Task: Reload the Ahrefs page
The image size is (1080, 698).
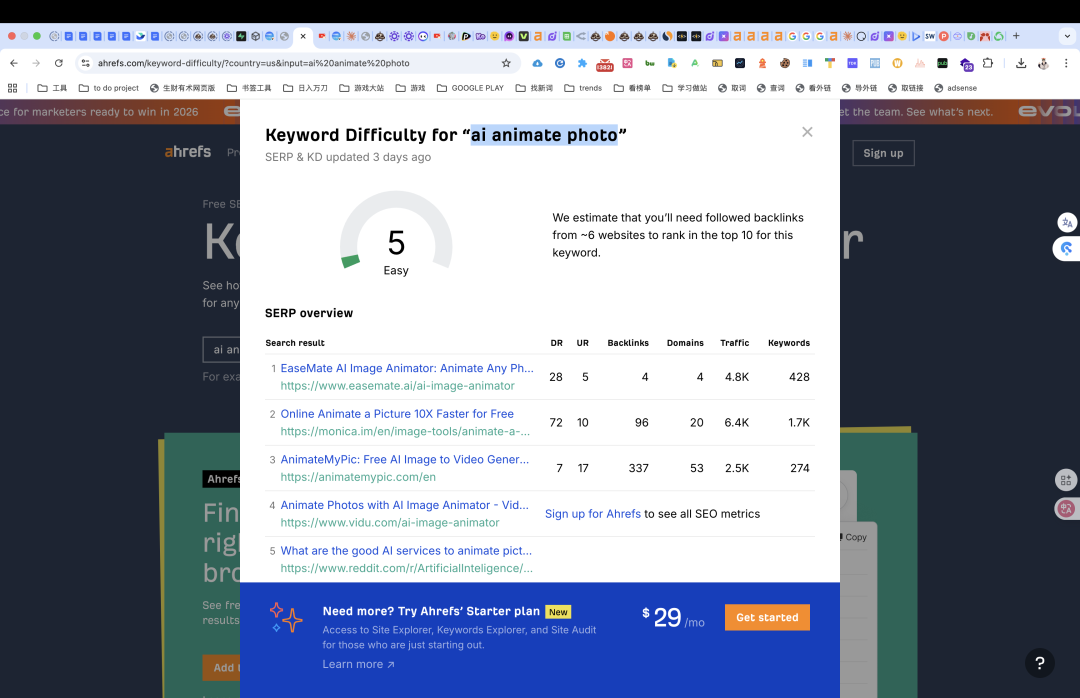Action: coord(59,63)
